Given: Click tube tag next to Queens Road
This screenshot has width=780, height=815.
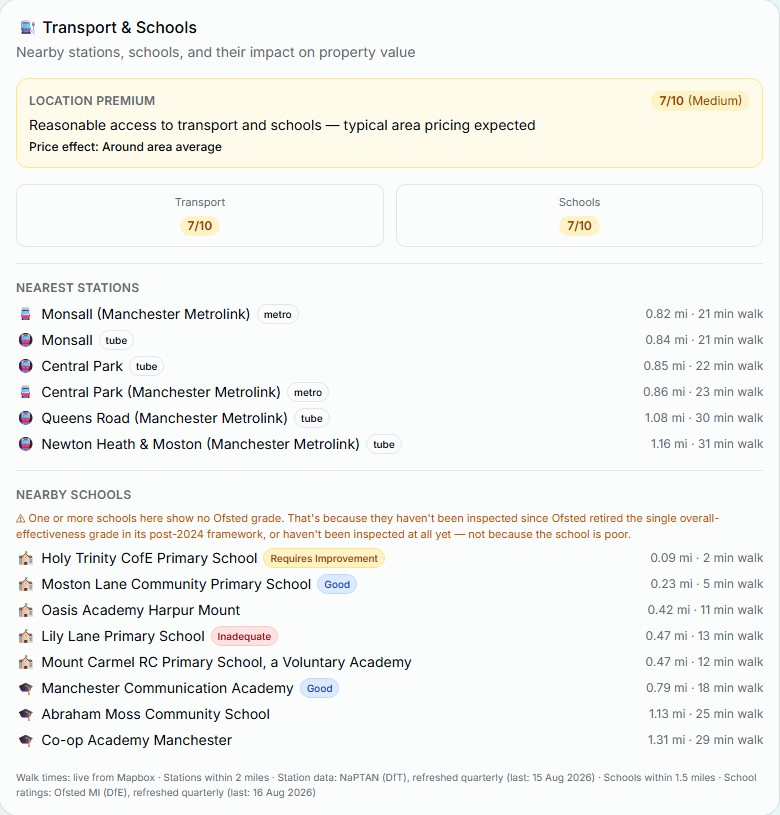Looking at the screenshot, I should coord(311,418).
